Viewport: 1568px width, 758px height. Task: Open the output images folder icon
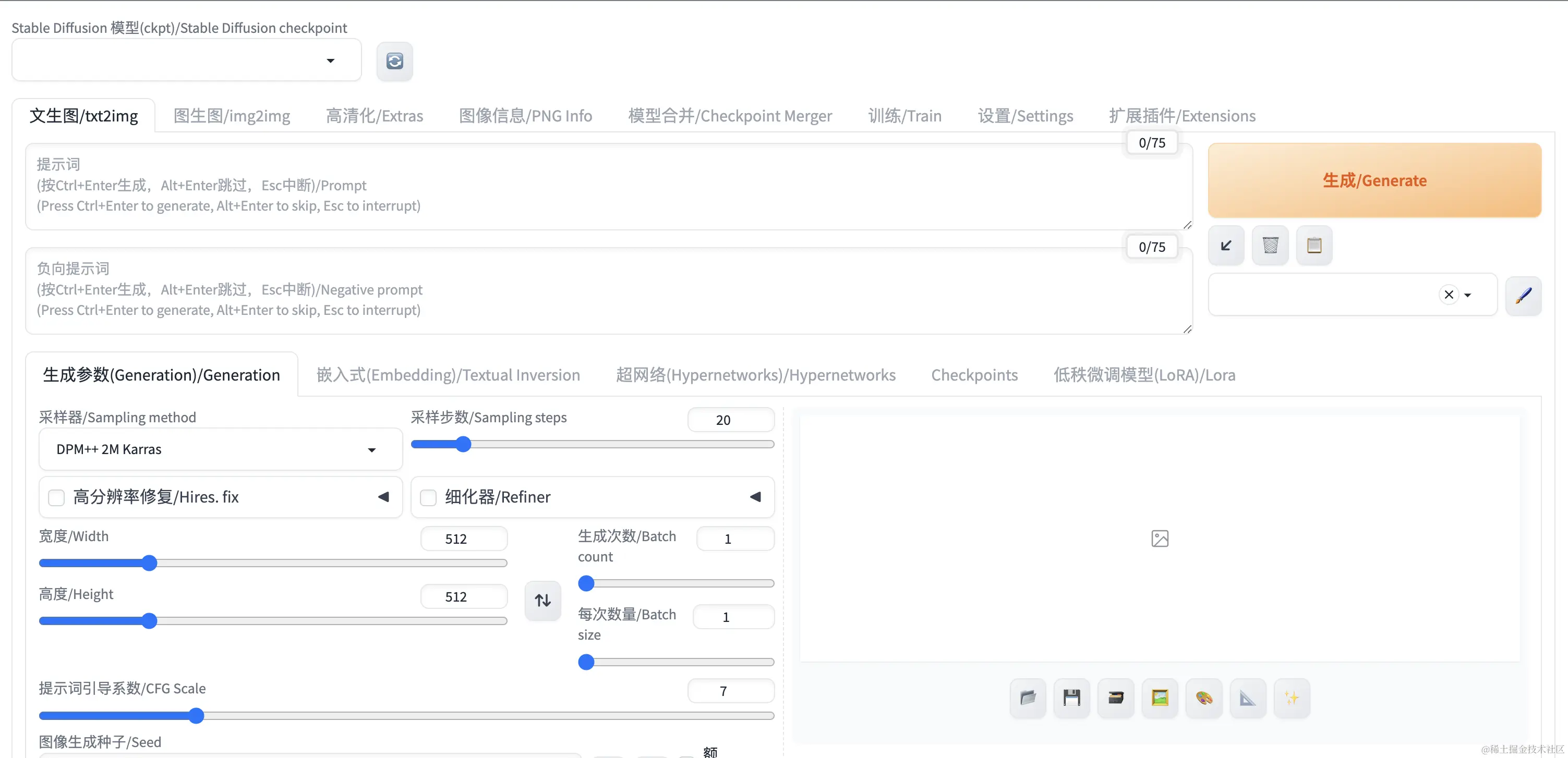1028,698
